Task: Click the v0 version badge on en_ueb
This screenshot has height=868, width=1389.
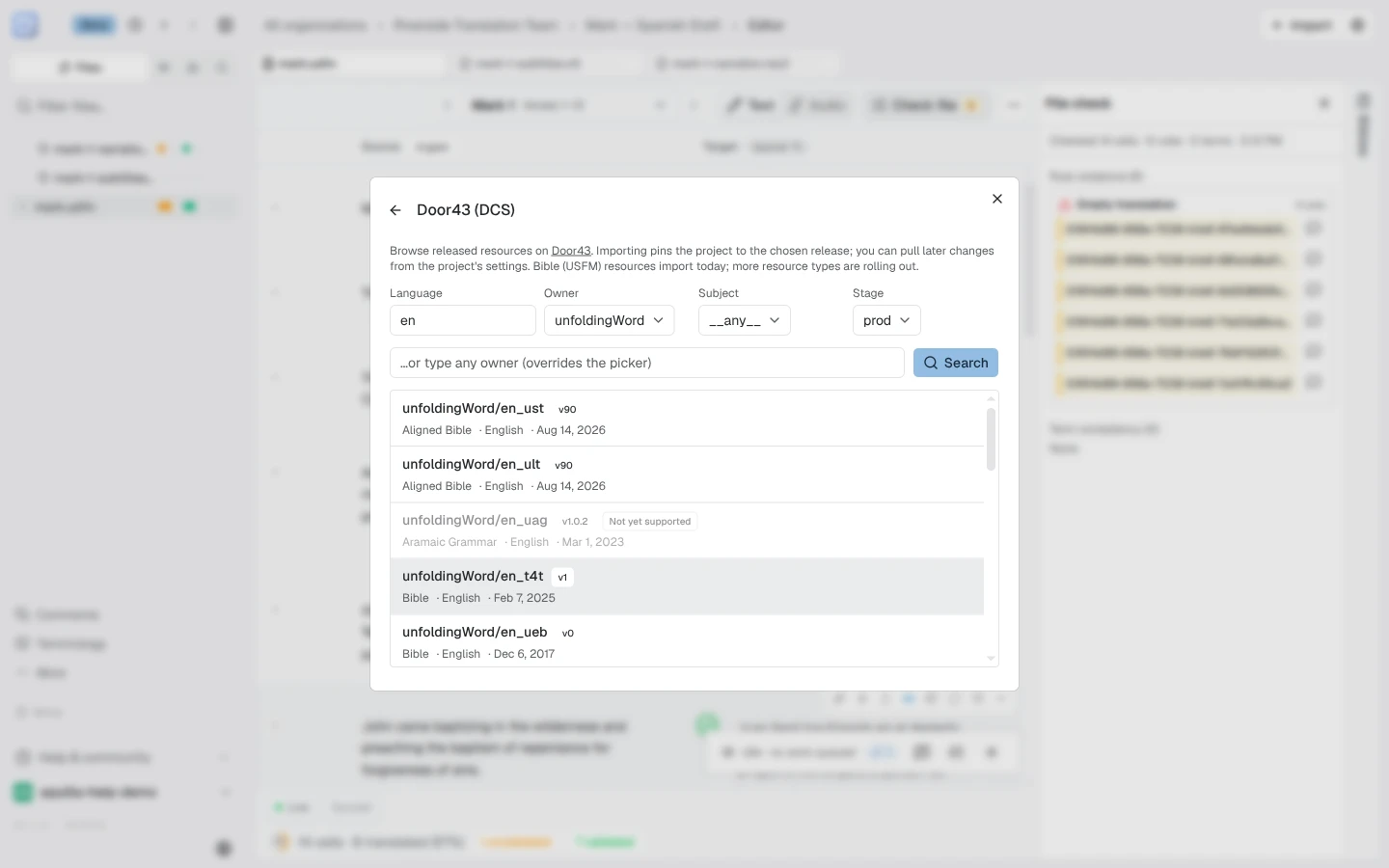Action: click(568, 633)
